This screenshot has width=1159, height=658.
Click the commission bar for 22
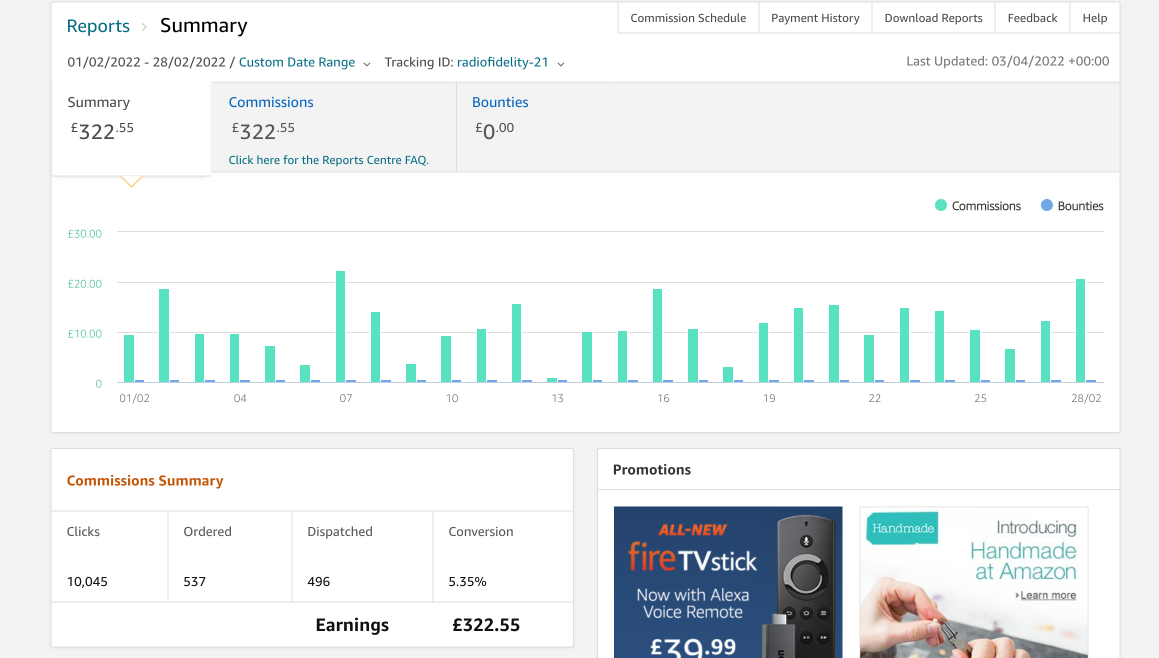(x=869, y=359)
